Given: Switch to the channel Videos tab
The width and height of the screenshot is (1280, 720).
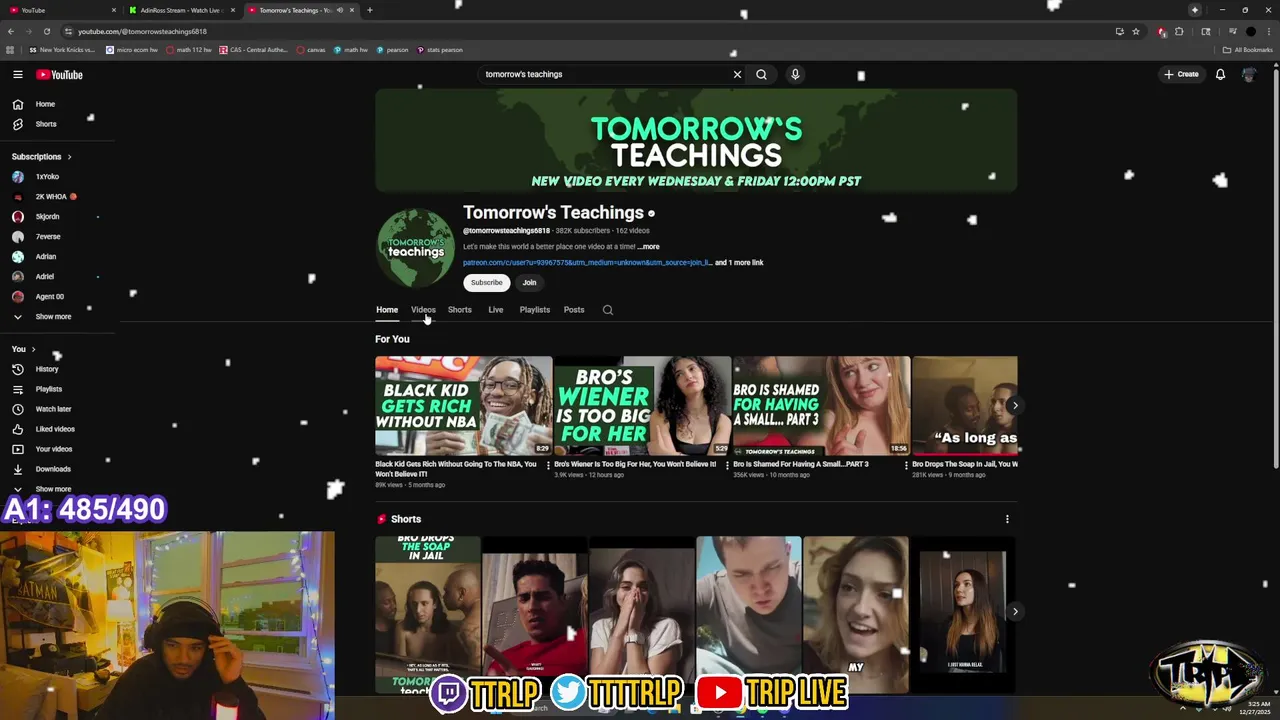Looking at the screenshot, I should point(423,310).
